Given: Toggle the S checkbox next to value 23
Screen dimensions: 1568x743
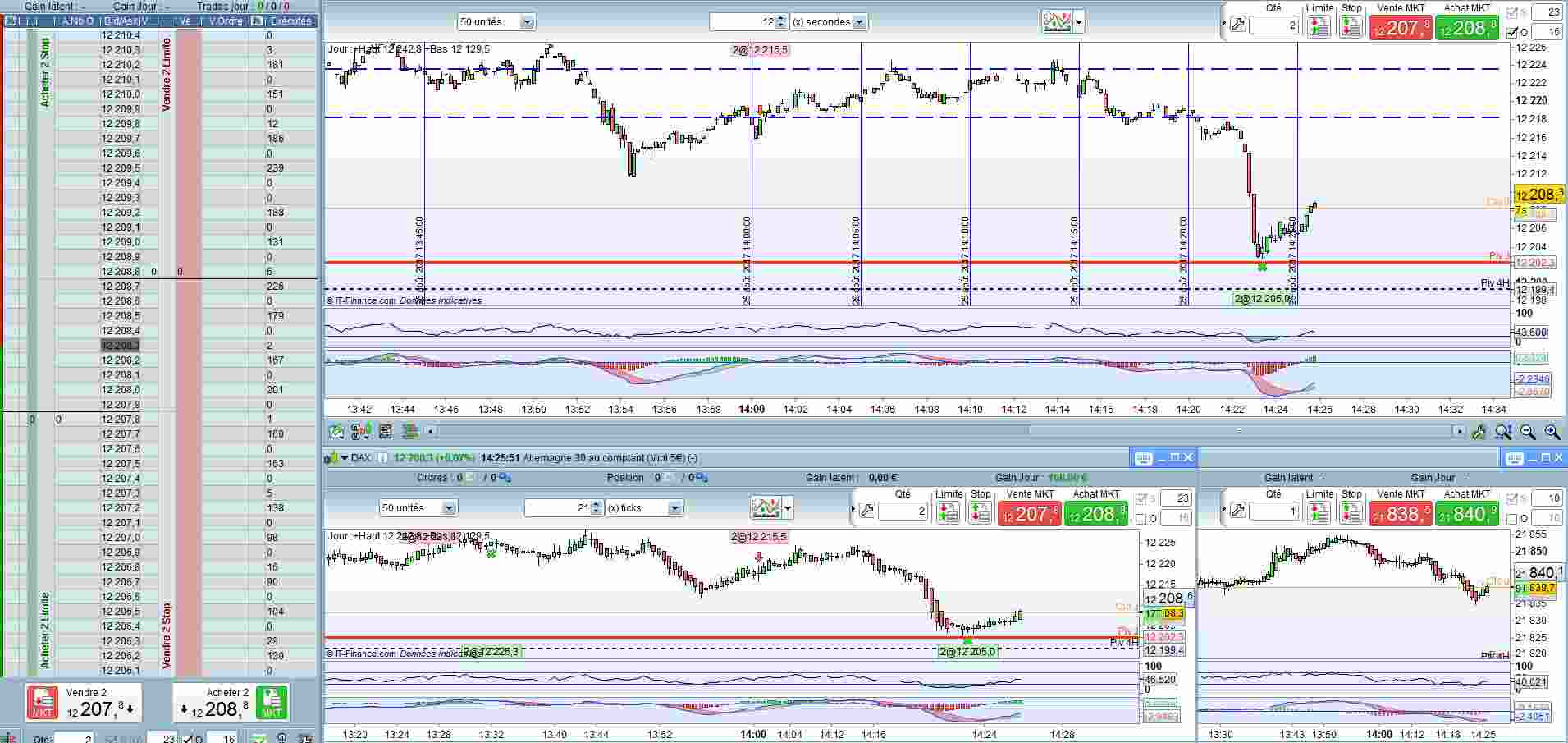Looking at the screenshot, I should point(1513,13).
